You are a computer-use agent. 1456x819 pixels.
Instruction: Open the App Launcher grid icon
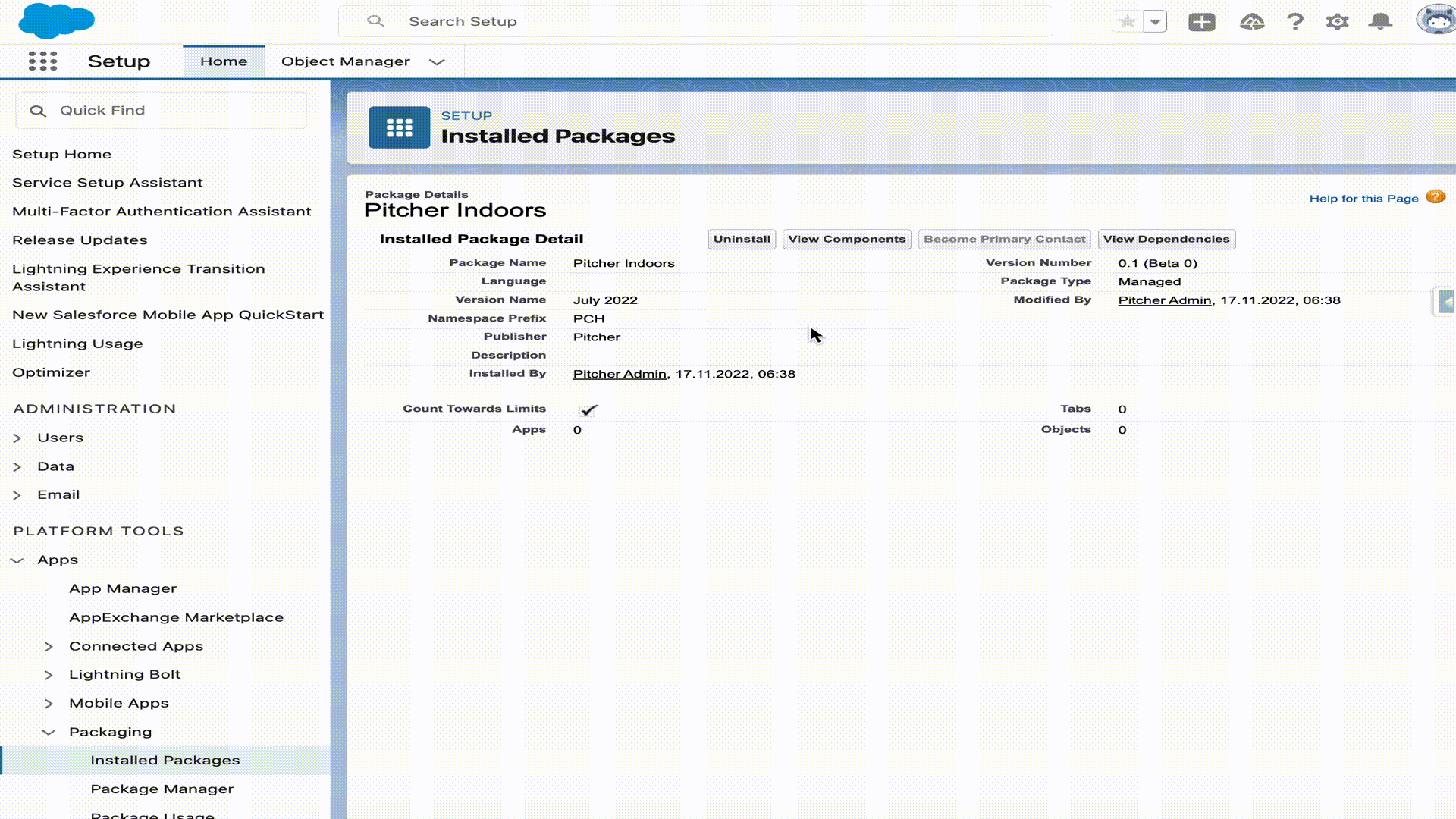(43, 61)
